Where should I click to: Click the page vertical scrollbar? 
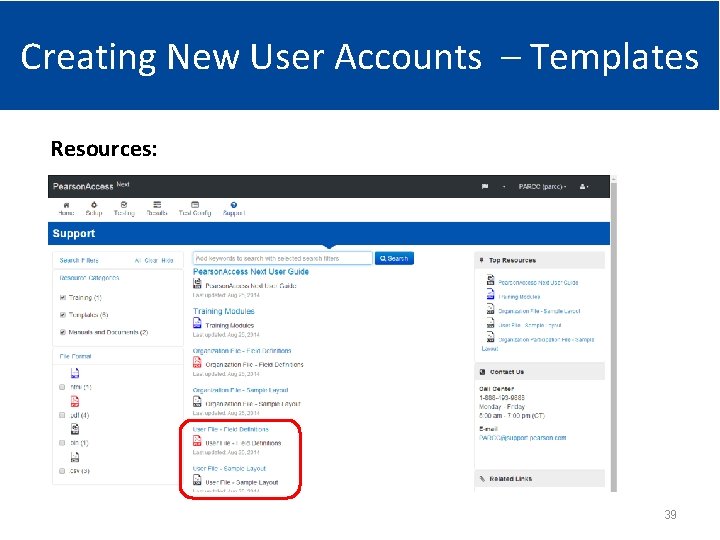[614, 334]
